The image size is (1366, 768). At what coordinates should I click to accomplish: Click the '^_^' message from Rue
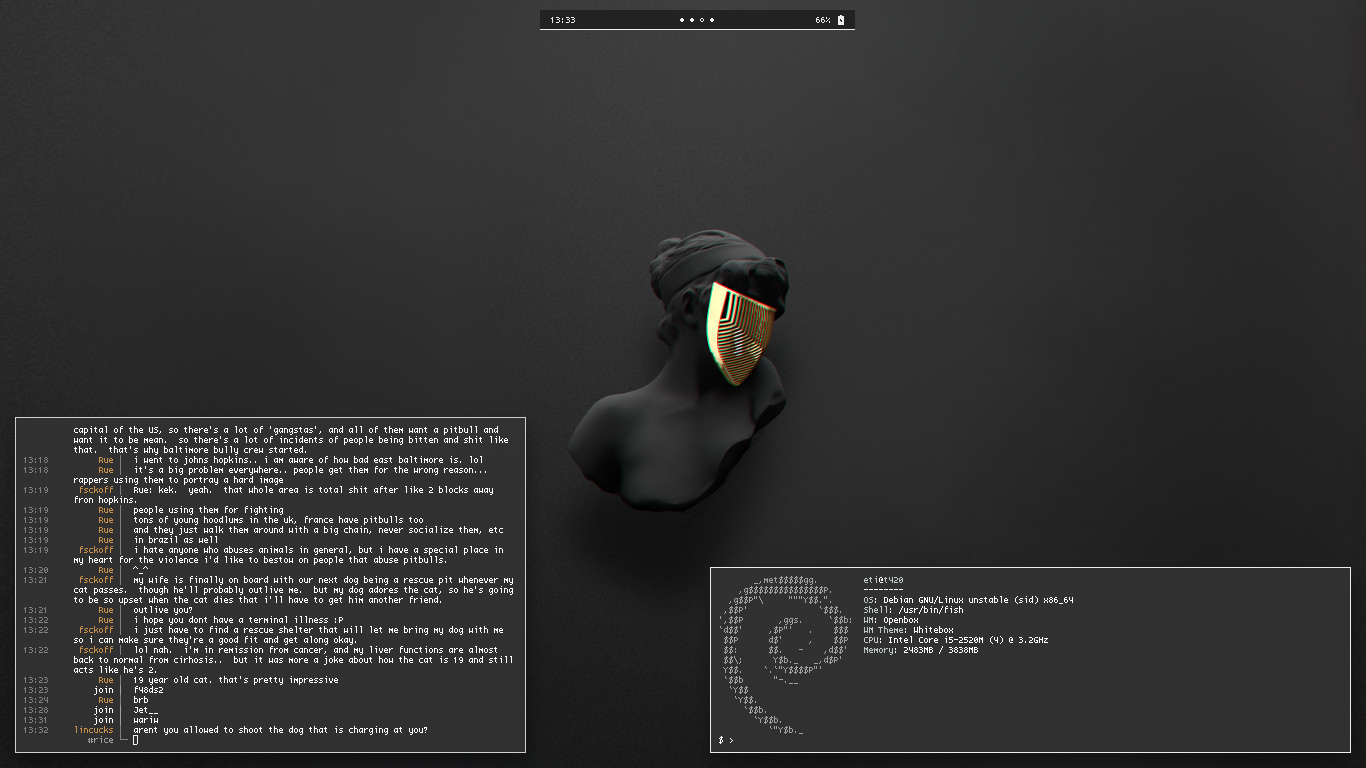[140, 570]
